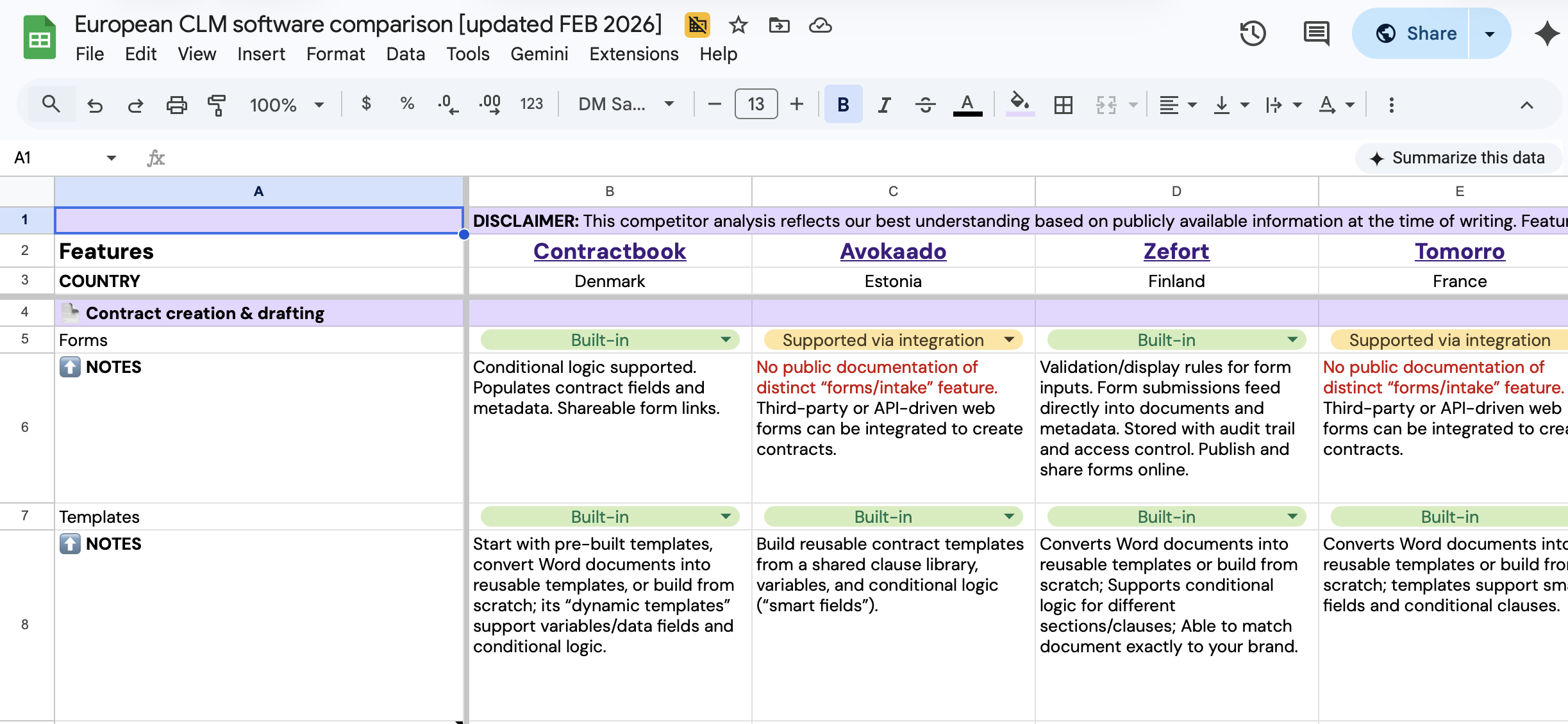The image size is (1568, 724).
Task: Click the borders grid icon
Action: click(1063, 104)
